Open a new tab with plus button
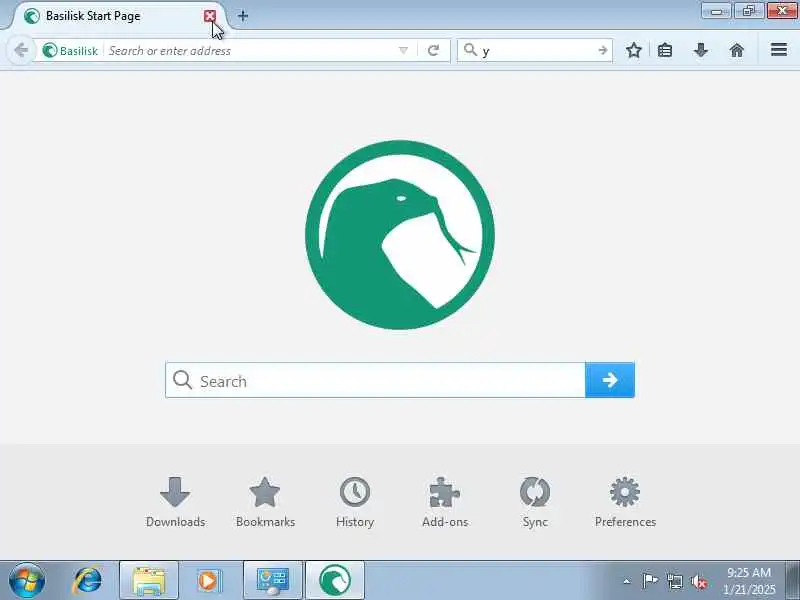800x600 pixels. tap(243, 16)
